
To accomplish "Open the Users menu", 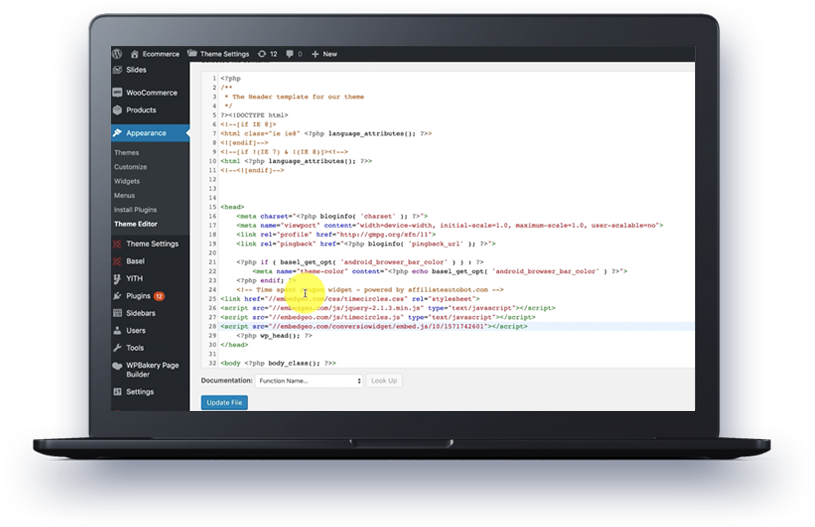I will [x=136, y=330].
